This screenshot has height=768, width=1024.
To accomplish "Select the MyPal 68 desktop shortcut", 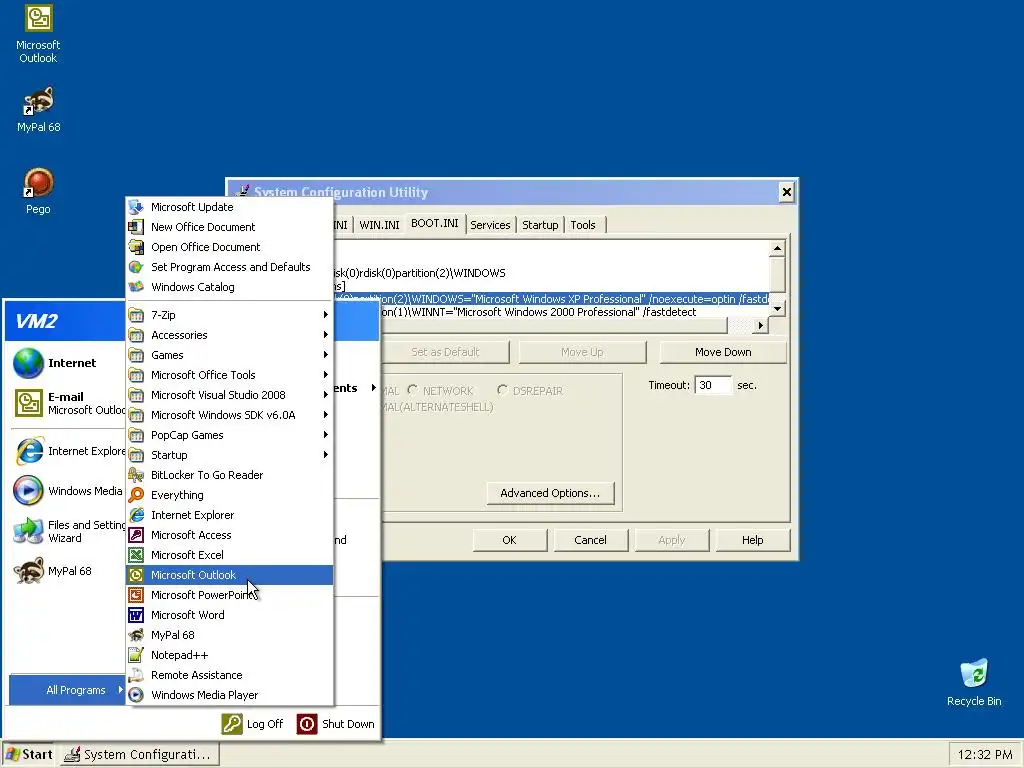I will click(x=38, y=109).
